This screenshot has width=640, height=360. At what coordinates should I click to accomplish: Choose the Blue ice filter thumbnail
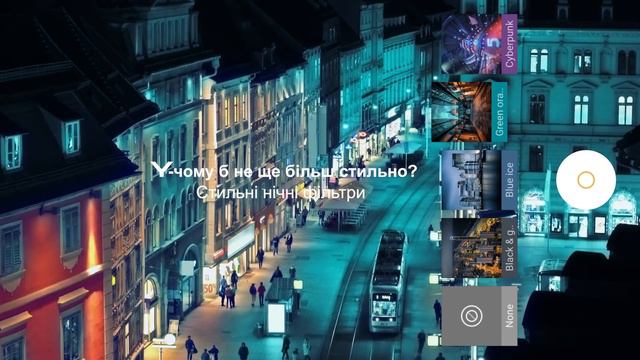pyautogui.click(x=479, y=180)
